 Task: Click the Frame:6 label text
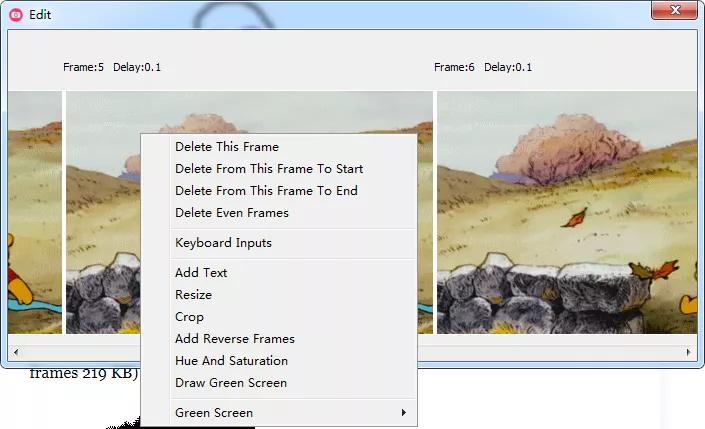tap(454, 67)
